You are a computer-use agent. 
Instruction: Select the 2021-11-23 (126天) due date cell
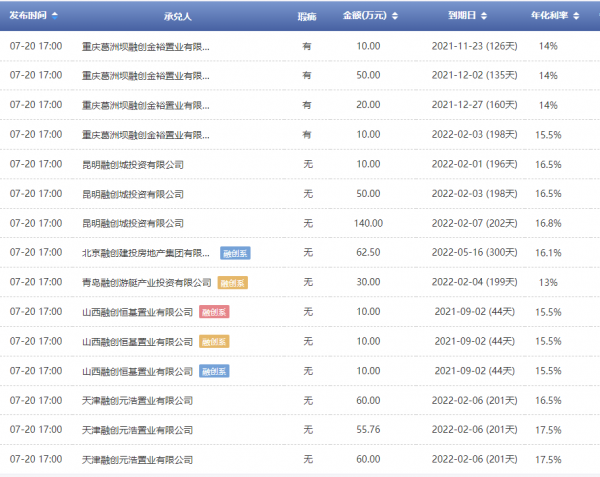[474, 46]
